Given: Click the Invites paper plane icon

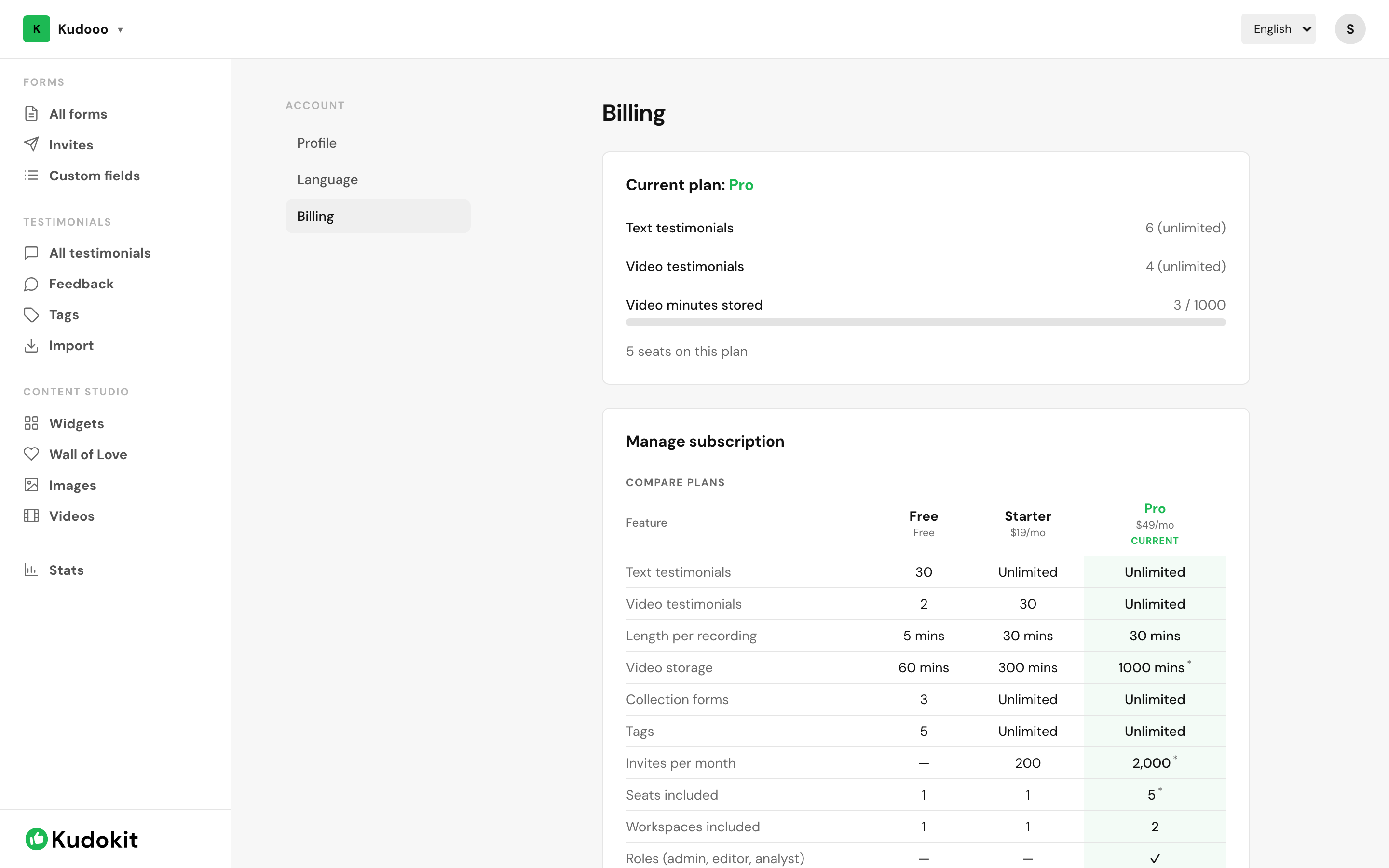Looking at the screenshot, I should click(31, 145).
